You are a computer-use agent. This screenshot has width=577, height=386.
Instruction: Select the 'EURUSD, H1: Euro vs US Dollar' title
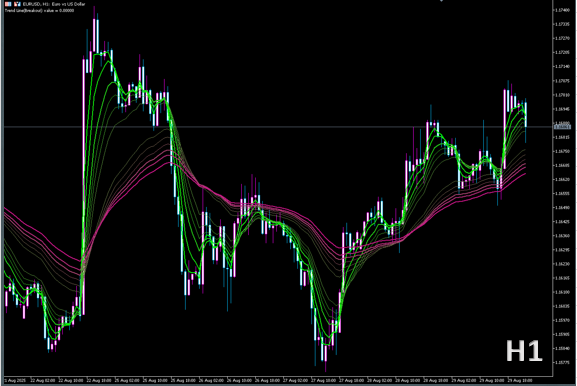click(54, 4)
